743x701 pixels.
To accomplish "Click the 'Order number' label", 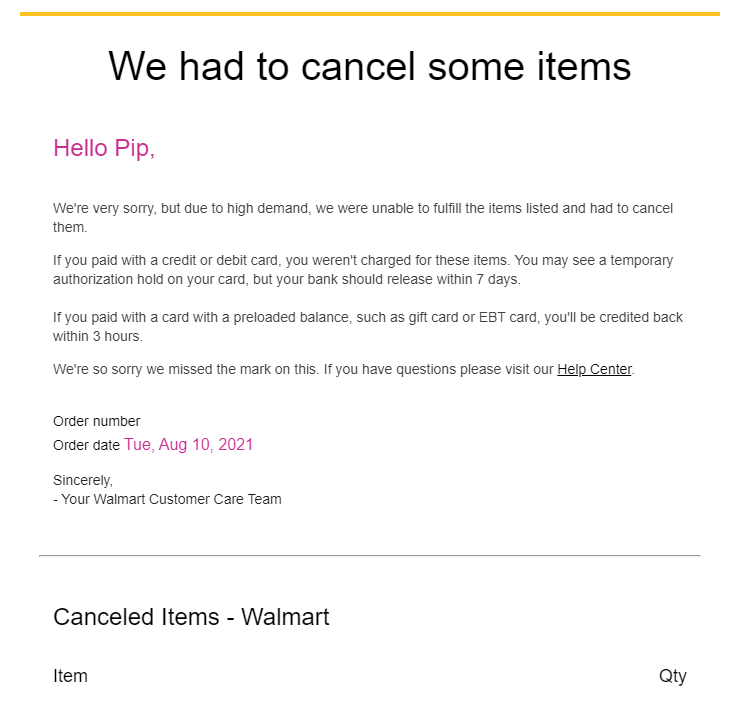I will pos(97,421).
